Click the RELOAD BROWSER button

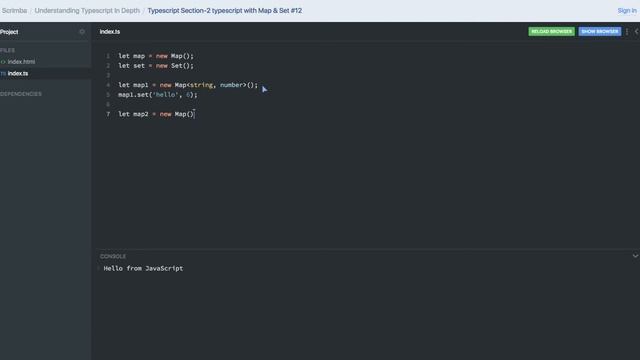pos(551,31)
